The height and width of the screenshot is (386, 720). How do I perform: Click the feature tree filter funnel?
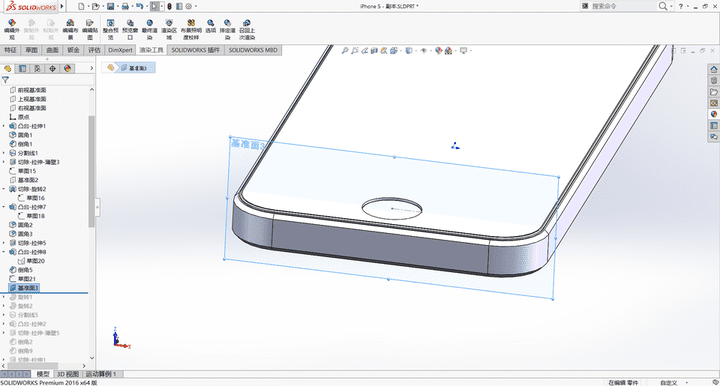pos(6,80)
